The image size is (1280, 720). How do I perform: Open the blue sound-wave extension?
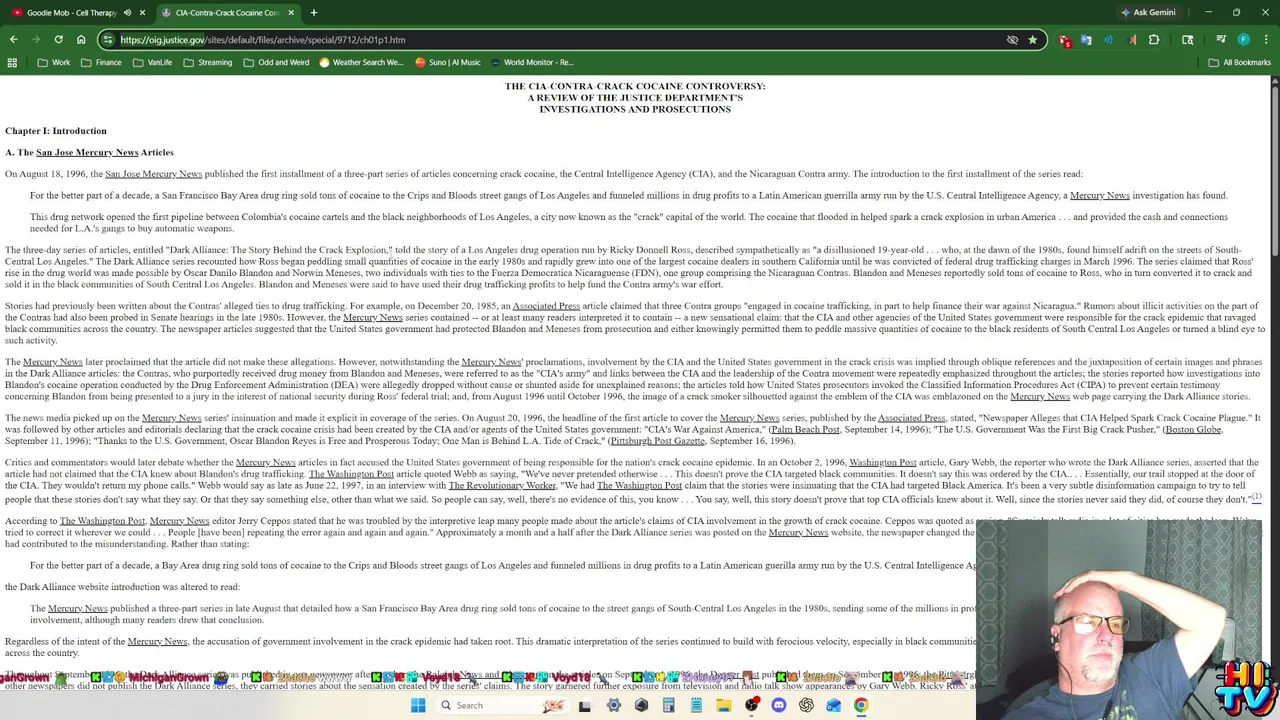1108,40
